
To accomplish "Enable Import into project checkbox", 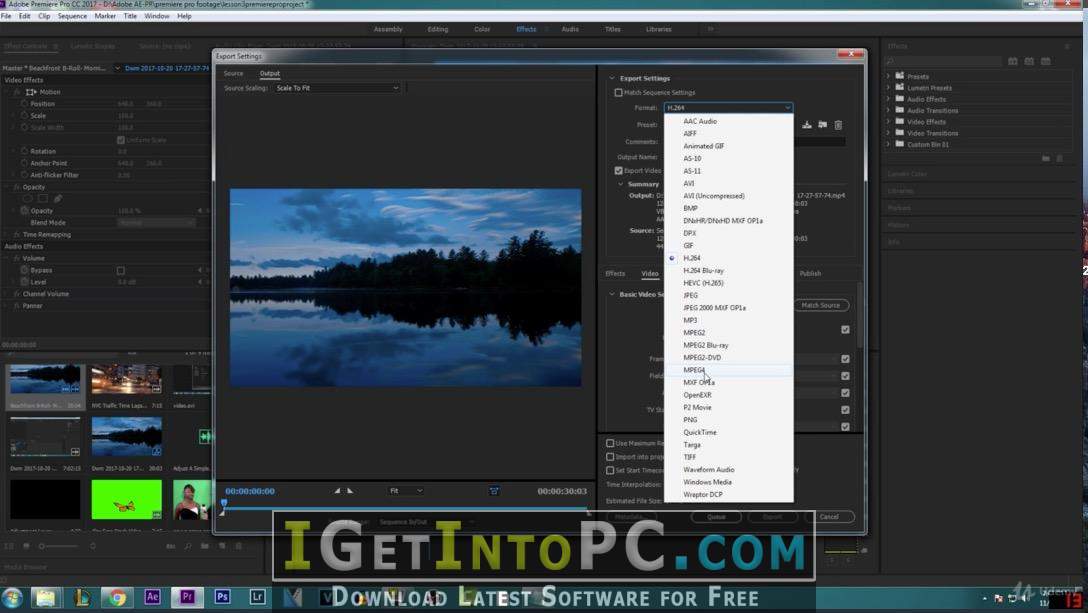I will pyautogui.click(x=610, y=457).
